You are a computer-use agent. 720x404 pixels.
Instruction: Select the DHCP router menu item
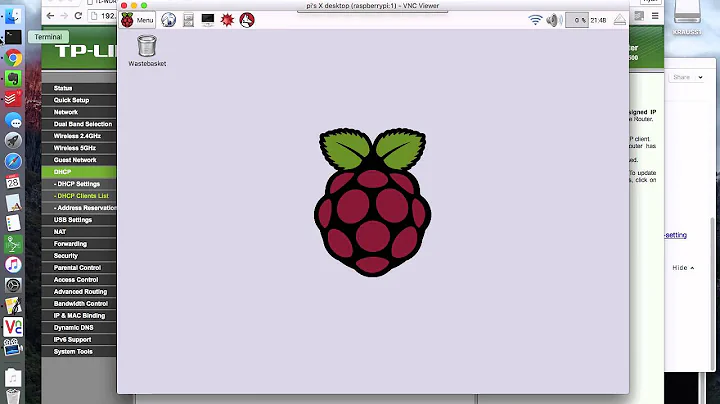79,172
